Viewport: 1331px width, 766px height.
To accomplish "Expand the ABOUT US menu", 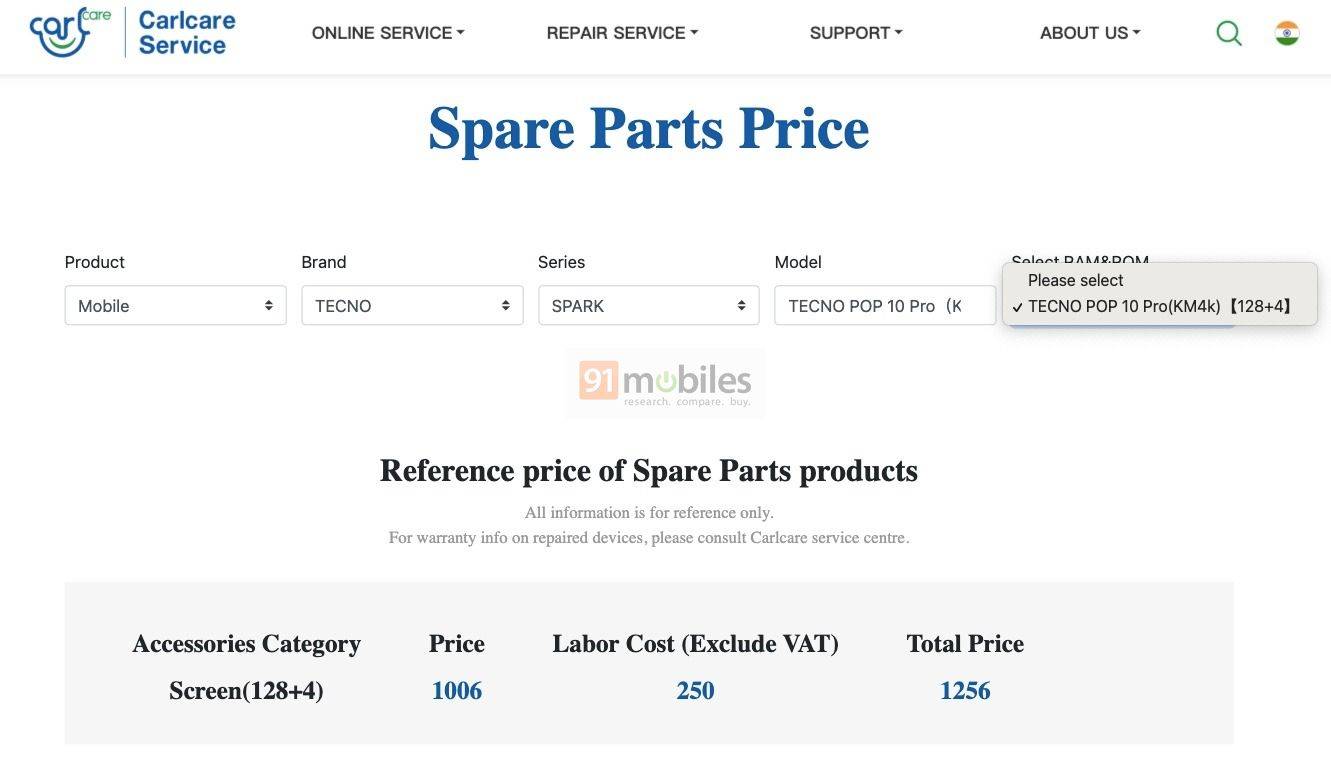I will (x=1090, y=33).
